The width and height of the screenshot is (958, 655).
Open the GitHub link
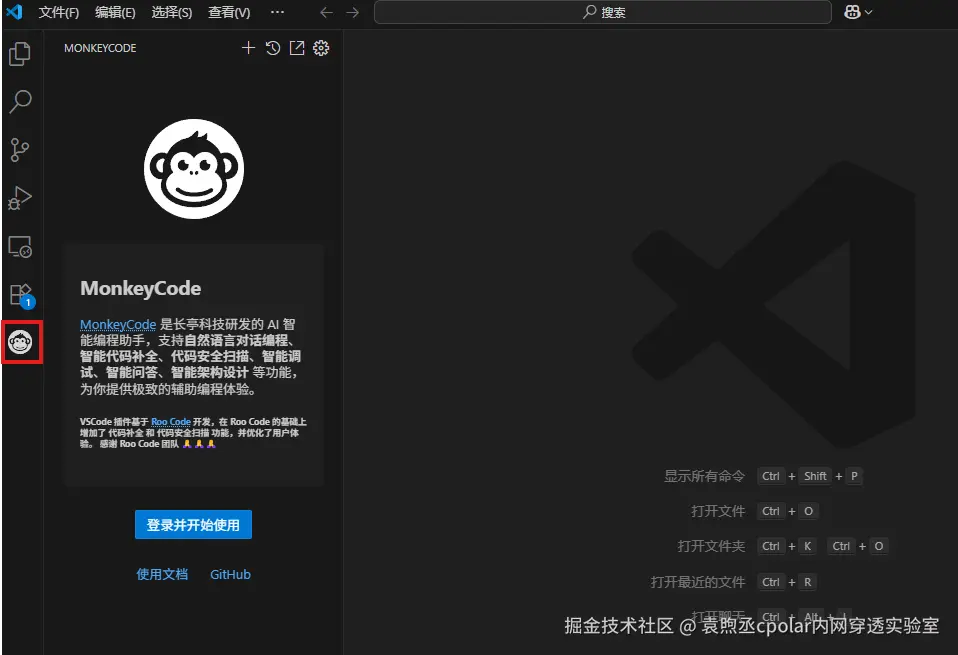click(230, 574)
